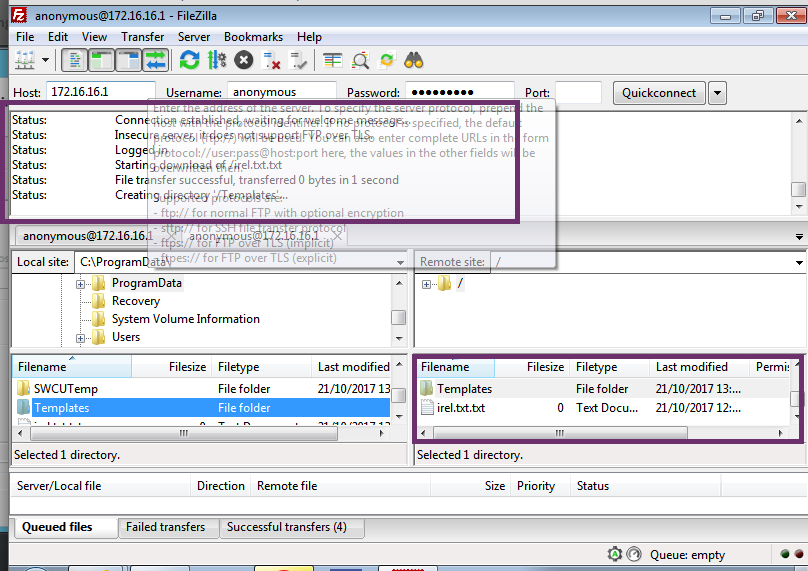
Task: Sort queue by Server/Local file column
Action: point(101,486)
